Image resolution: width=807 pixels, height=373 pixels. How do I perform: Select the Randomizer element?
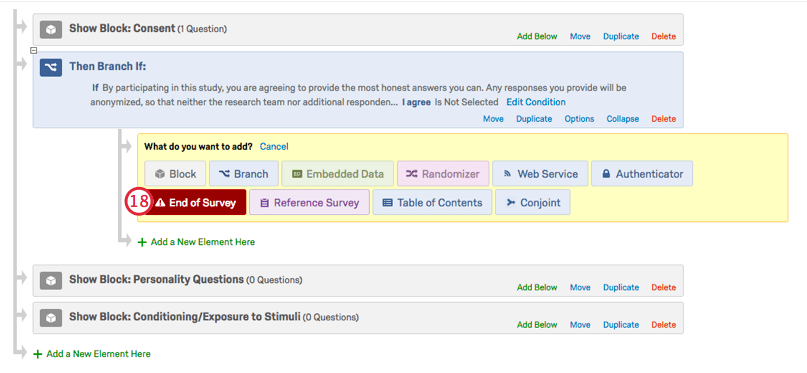click(x=443, y=174)
